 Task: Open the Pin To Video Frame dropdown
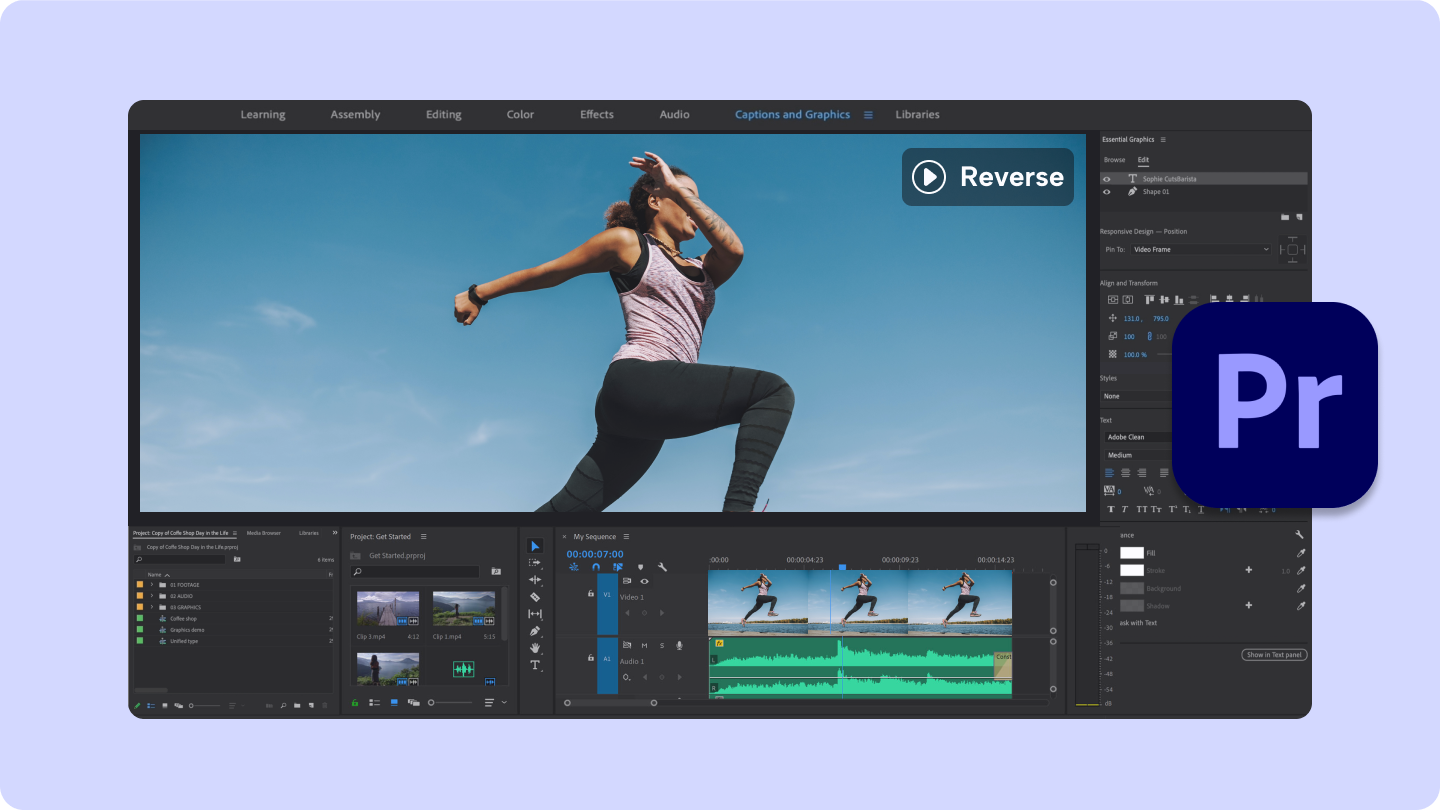click(1200, 249)
